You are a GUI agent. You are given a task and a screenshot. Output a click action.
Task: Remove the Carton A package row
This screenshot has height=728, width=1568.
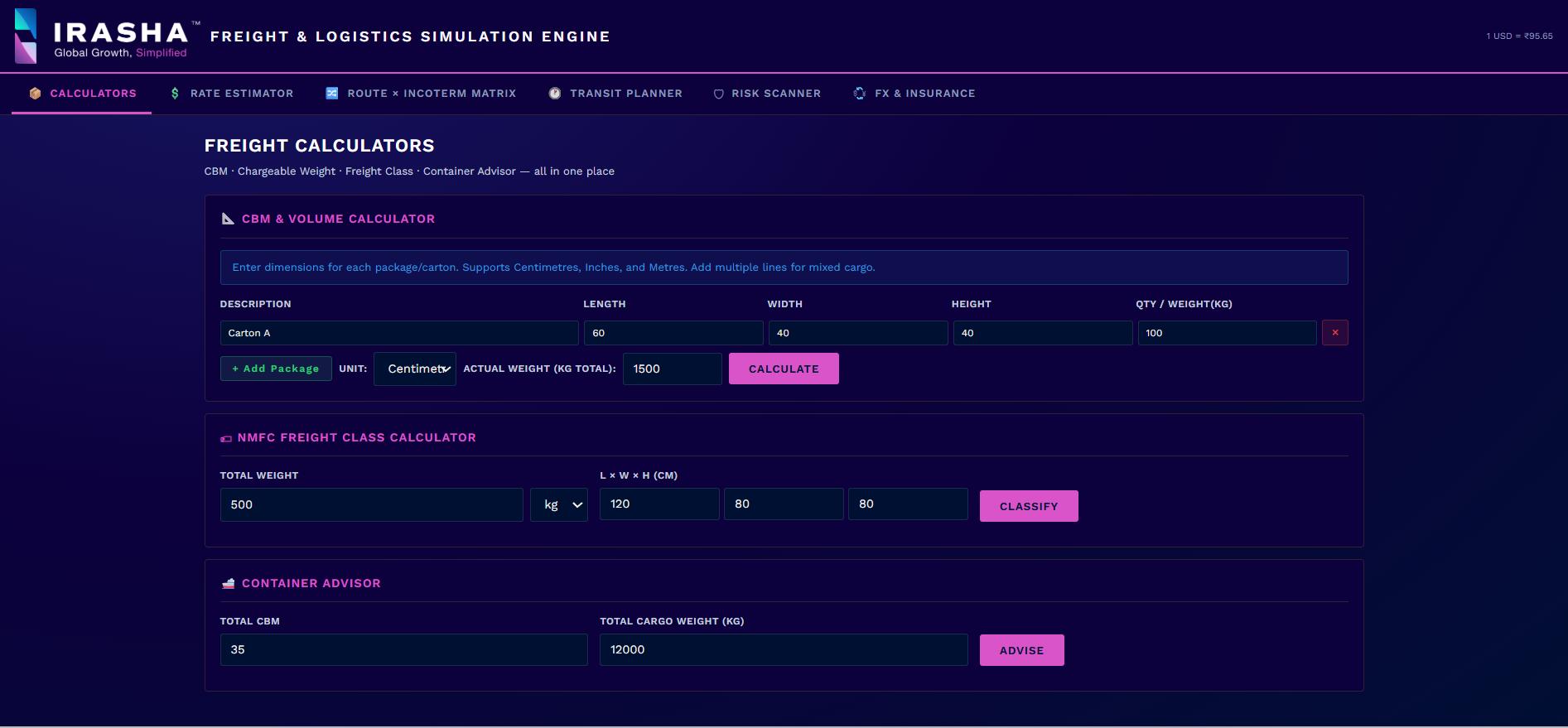(1334, 333)
